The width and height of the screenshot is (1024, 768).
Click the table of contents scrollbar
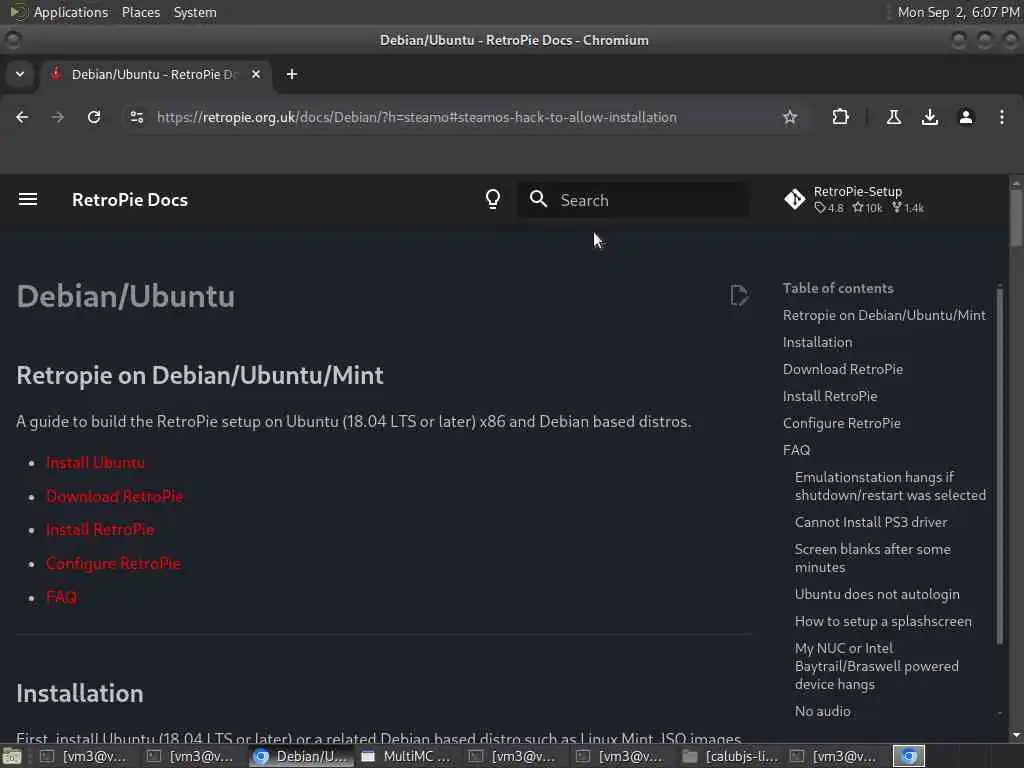[x=999, y=467]
